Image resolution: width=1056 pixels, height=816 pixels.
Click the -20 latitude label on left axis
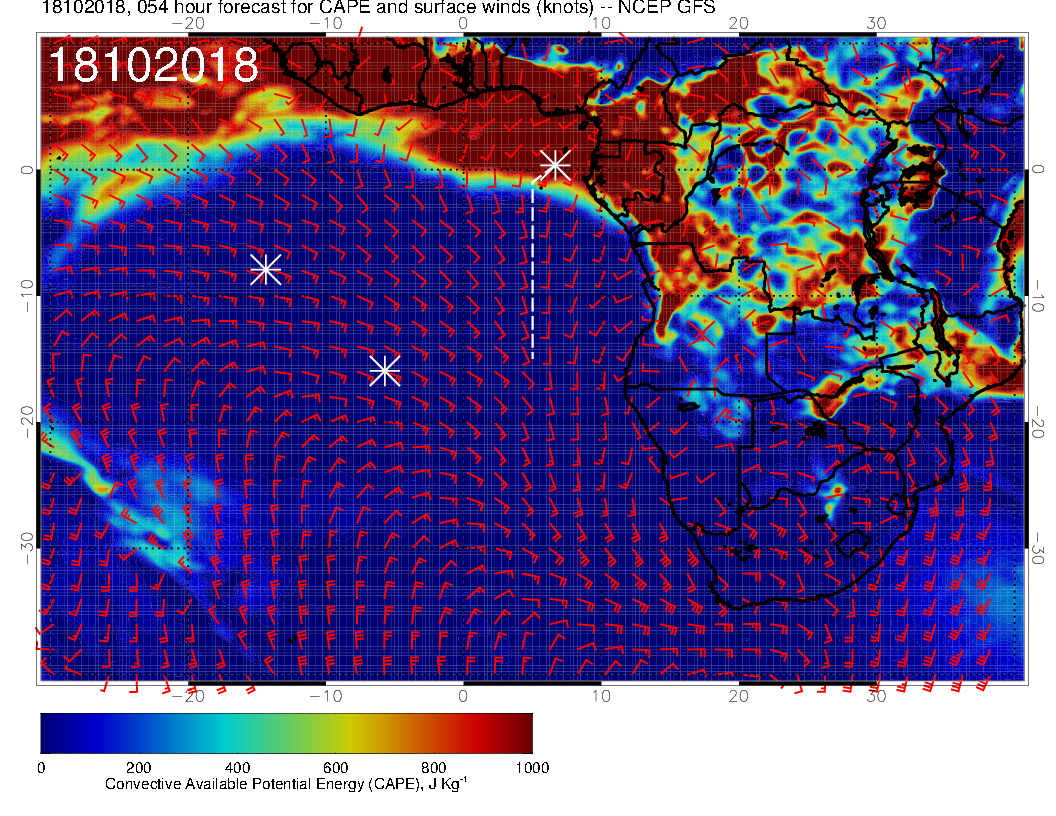click(x=26, y=422)
